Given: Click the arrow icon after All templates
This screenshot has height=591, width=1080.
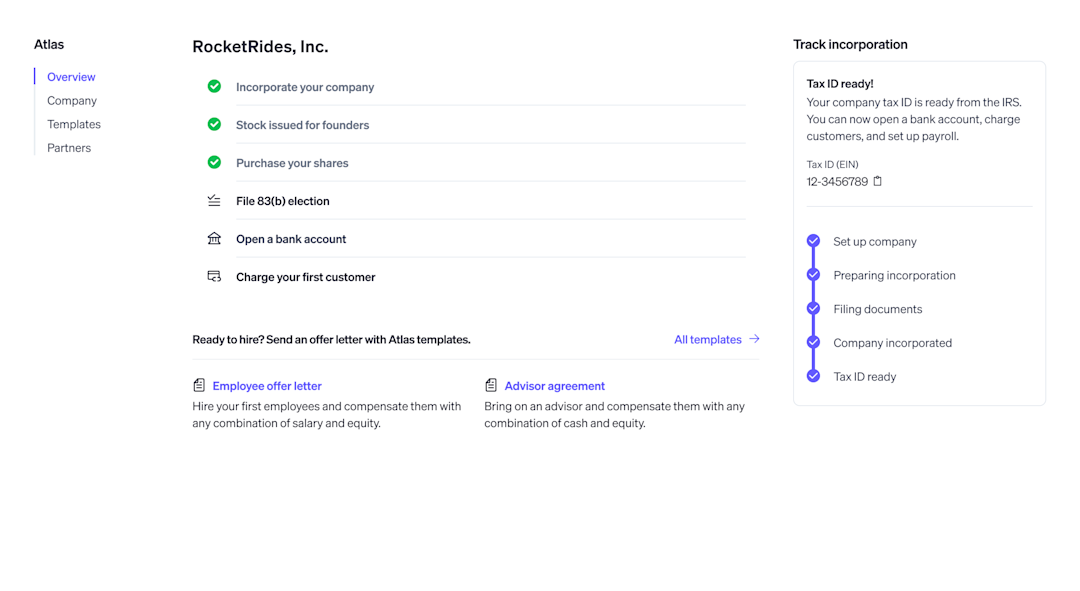Looking at the screenshot, I should point(753,339).
